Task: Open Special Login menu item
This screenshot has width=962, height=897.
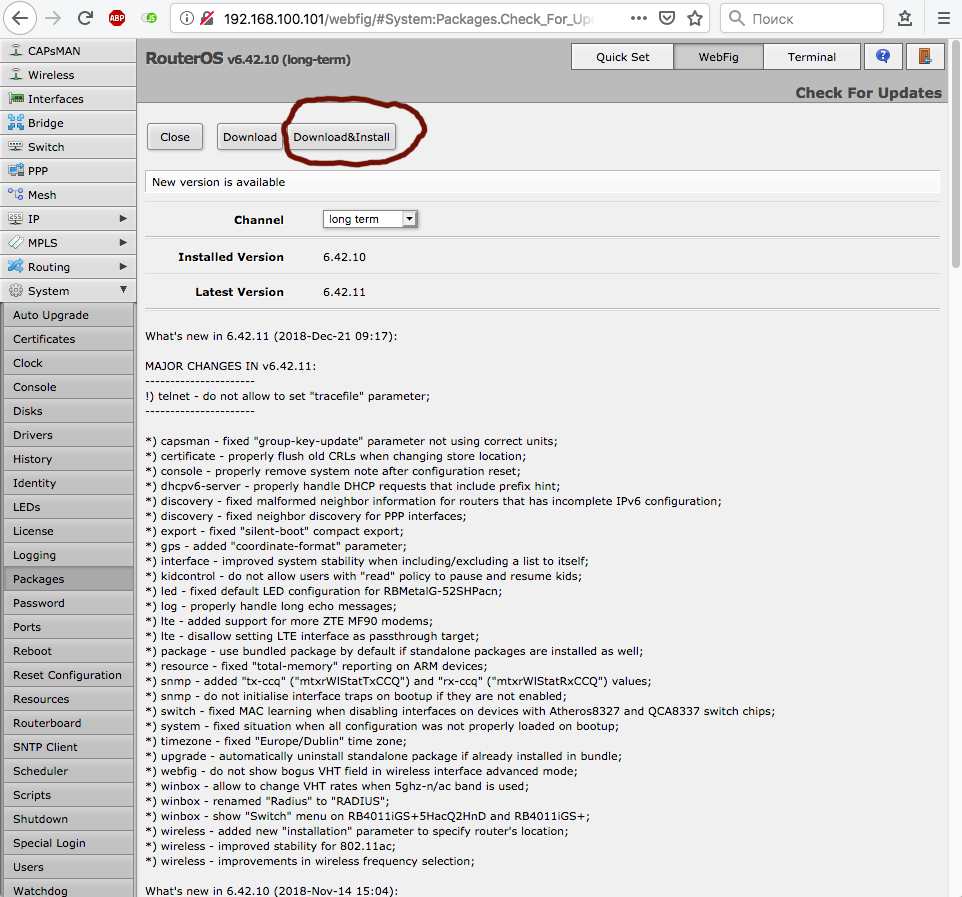Action: coord(68,843)
